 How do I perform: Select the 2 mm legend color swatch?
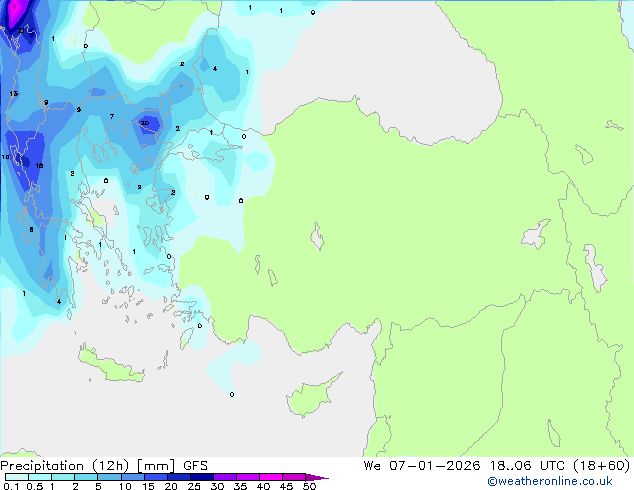tap(86, 477)
